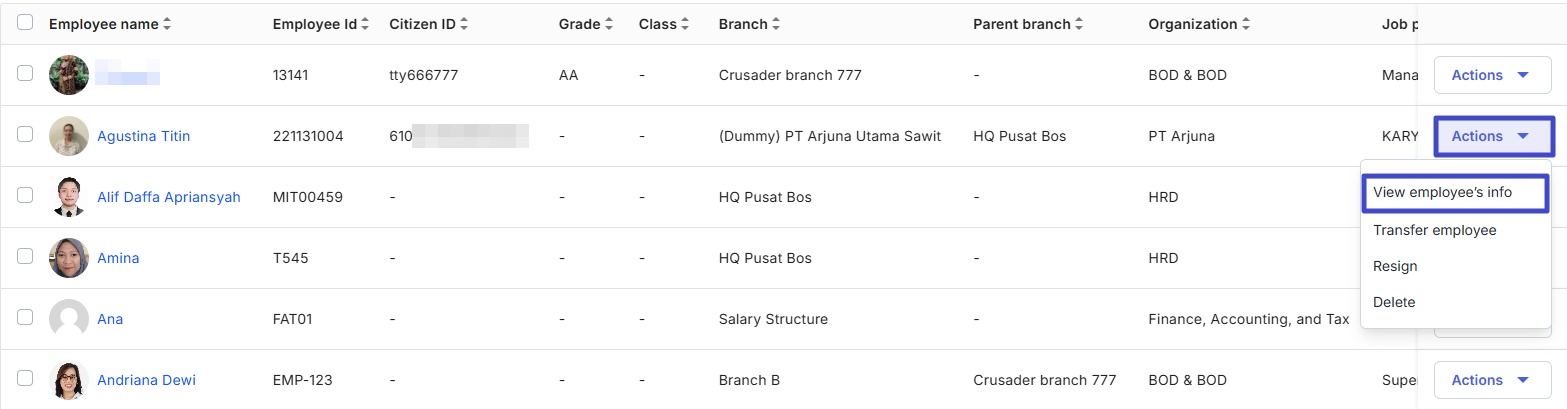Image resolution: width=1567 pixels, height=409 pixels.
Task: Select Delete in the actions menu
Action: [1394, 302]
